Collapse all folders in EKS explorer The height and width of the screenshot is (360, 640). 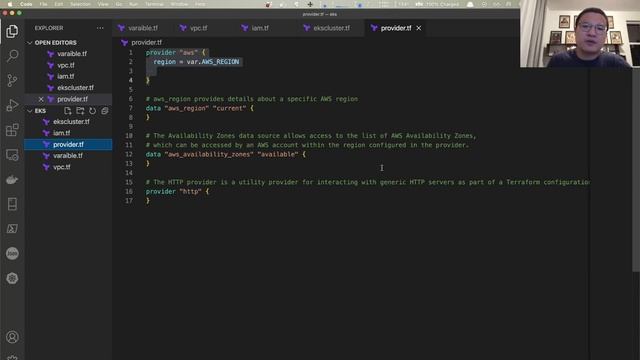tap(105, 111)
